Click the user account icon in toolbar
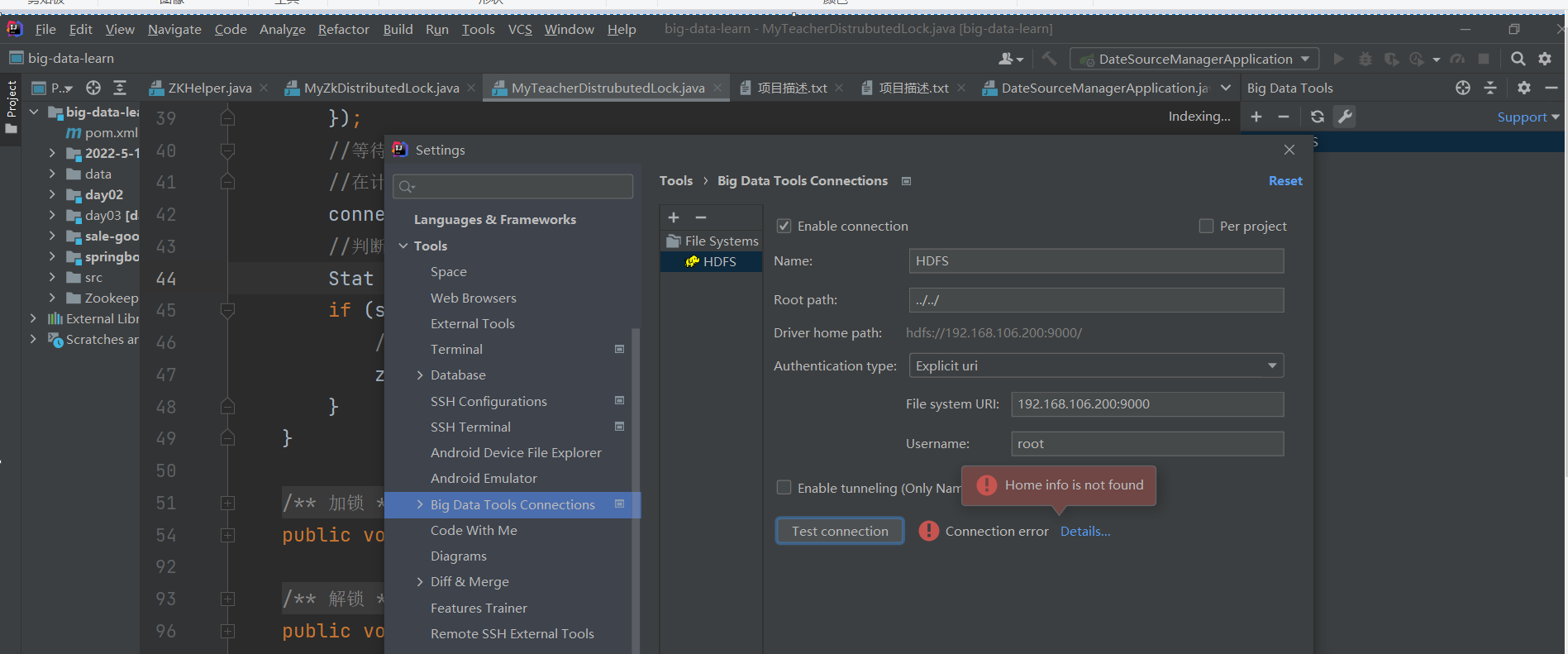Viewport: 1568px width, 654px height. pos(1010,59)
